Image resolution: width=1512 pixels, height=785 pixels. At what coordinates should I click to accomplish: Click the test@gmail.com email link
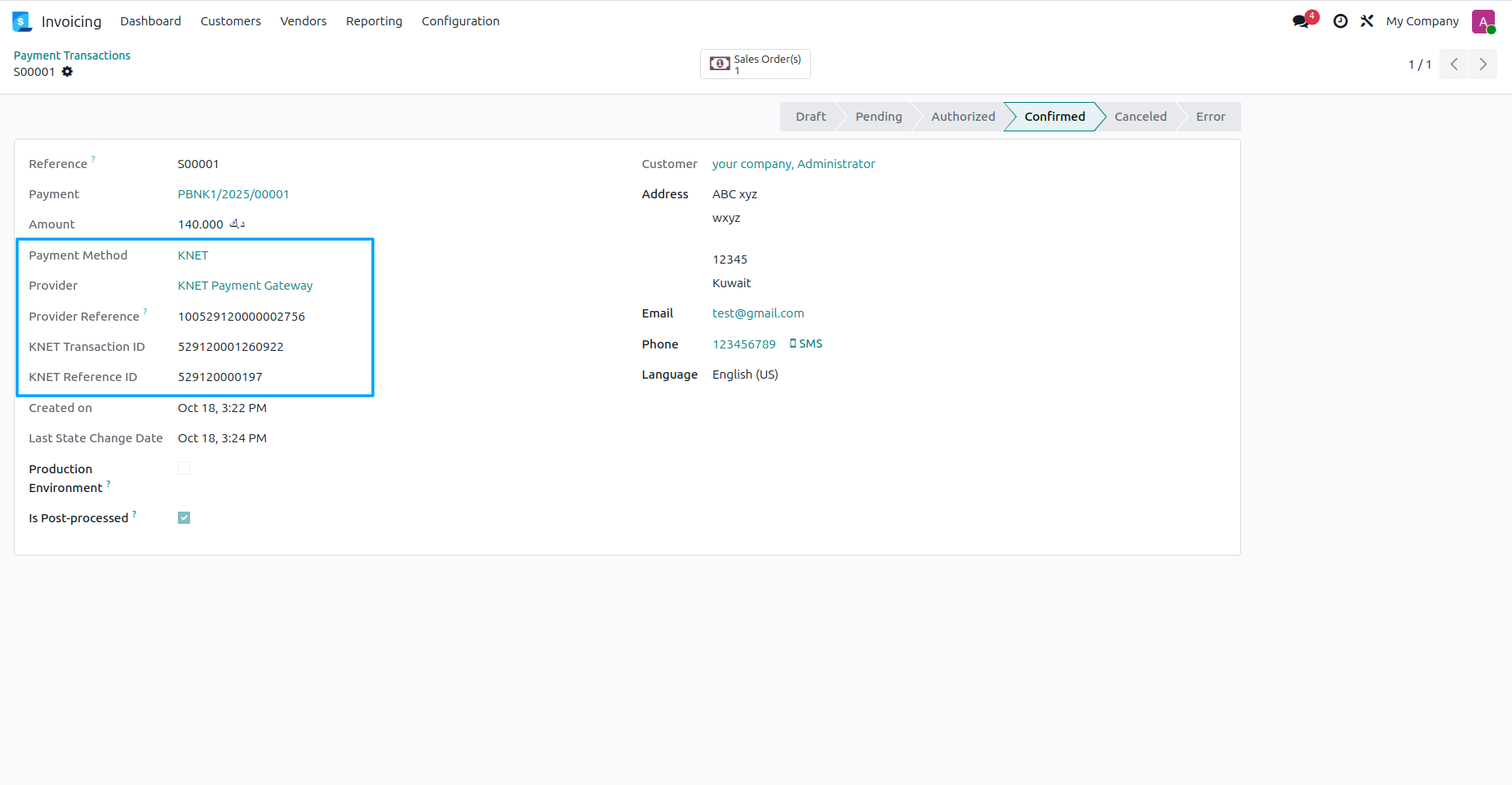(758, 313)
